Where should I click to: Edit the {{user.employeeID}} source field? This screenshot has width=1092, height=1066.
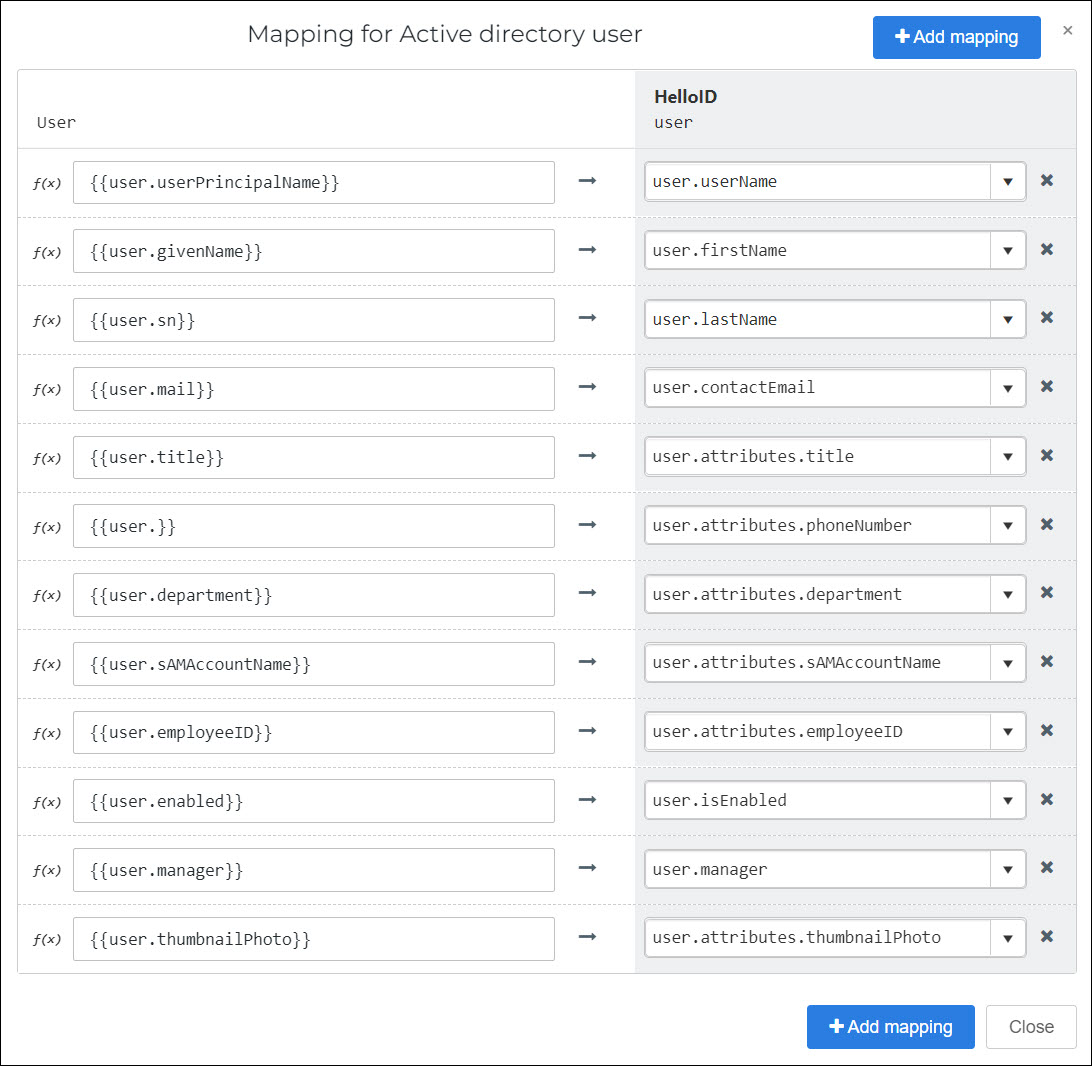point(313,732)
